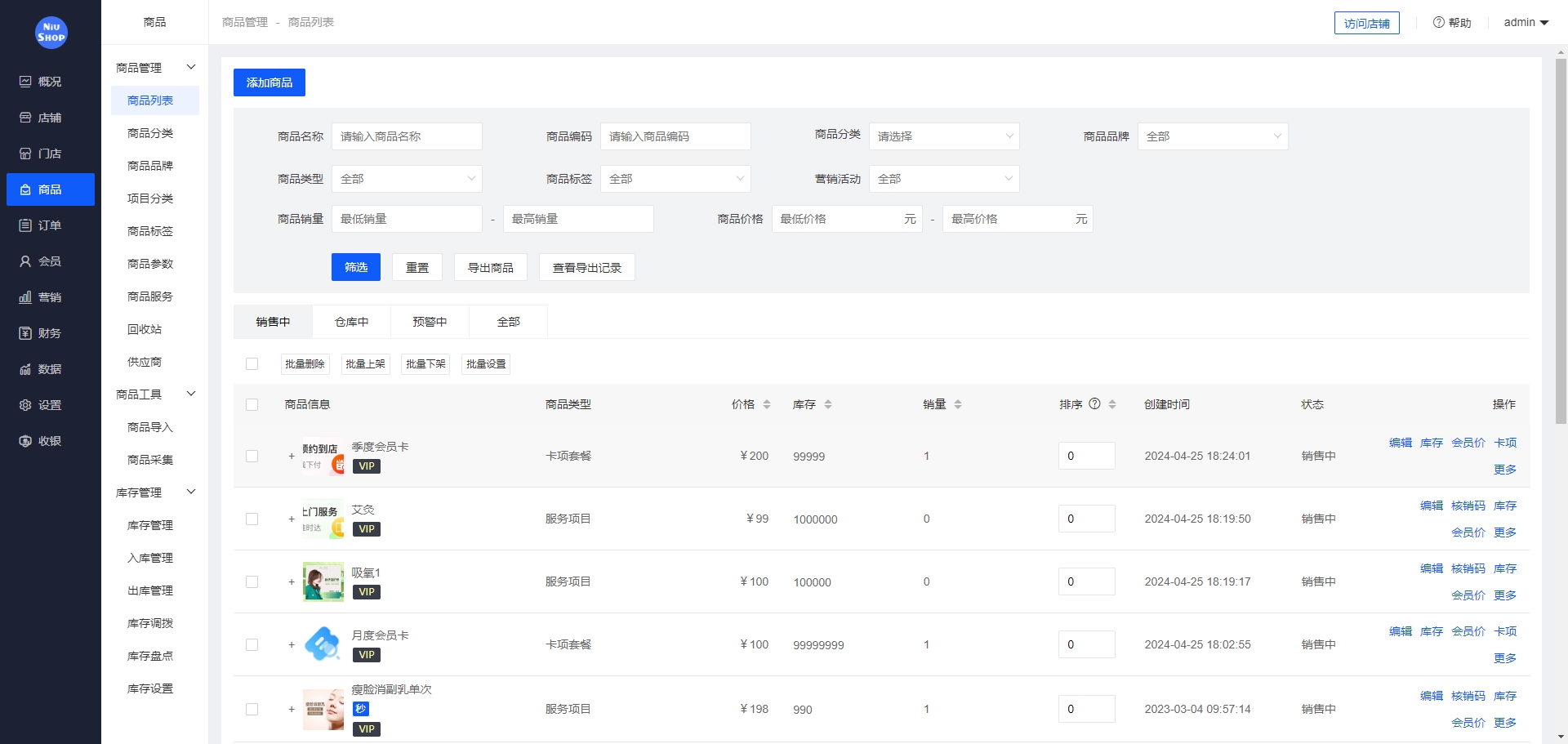Select the 订单 orders icon in sidebar
This screenshot has height=744, width=1568.
[x=49, y=225]
